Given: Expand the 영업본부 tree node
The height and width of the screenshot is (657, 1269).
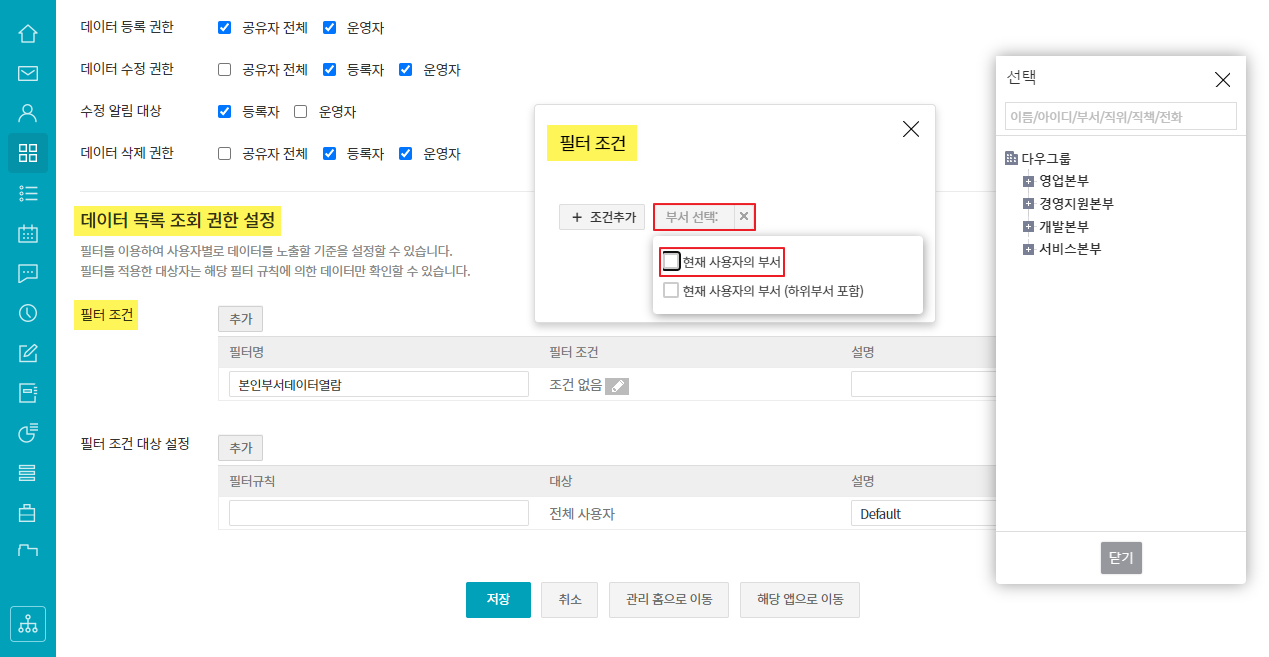Looking at the screenshot, I should [x=1028, y=181].
